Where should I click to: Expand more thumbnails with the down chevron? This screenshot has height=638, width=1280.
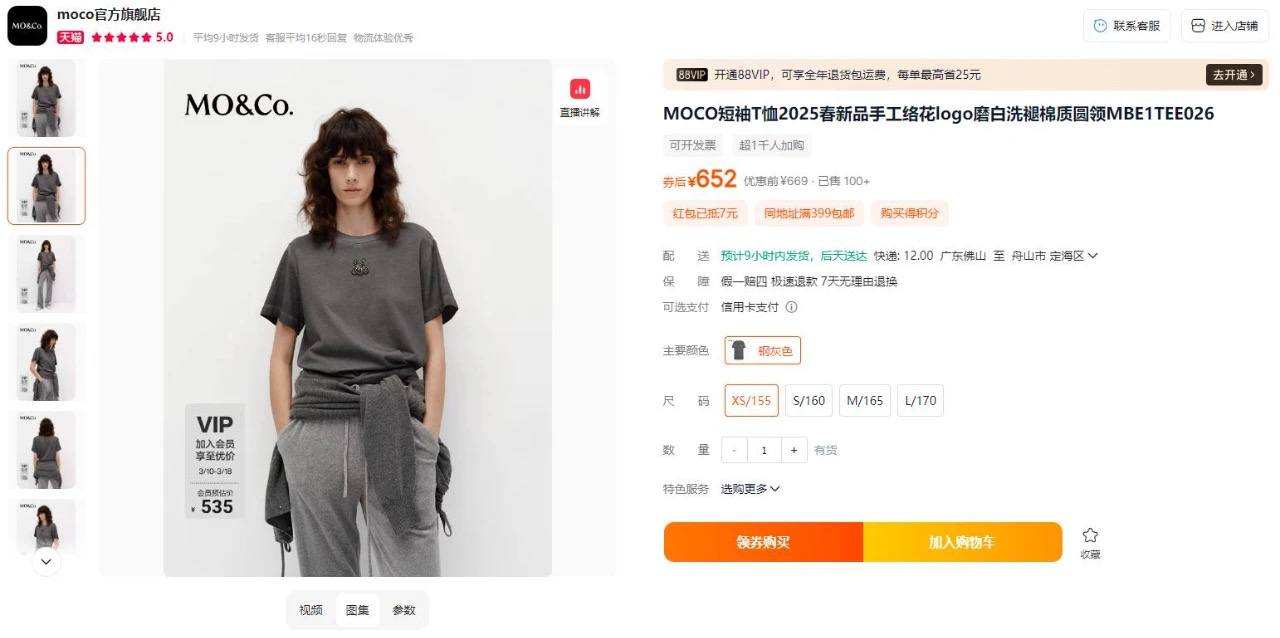click(x=47, y=562)
